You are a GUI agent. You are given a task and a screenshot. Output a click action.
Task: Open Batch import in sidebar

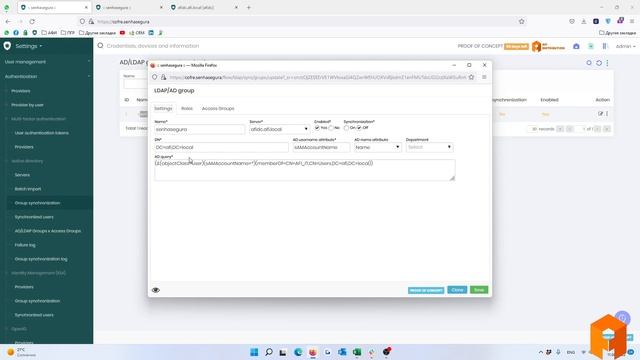tap(28, 189)
